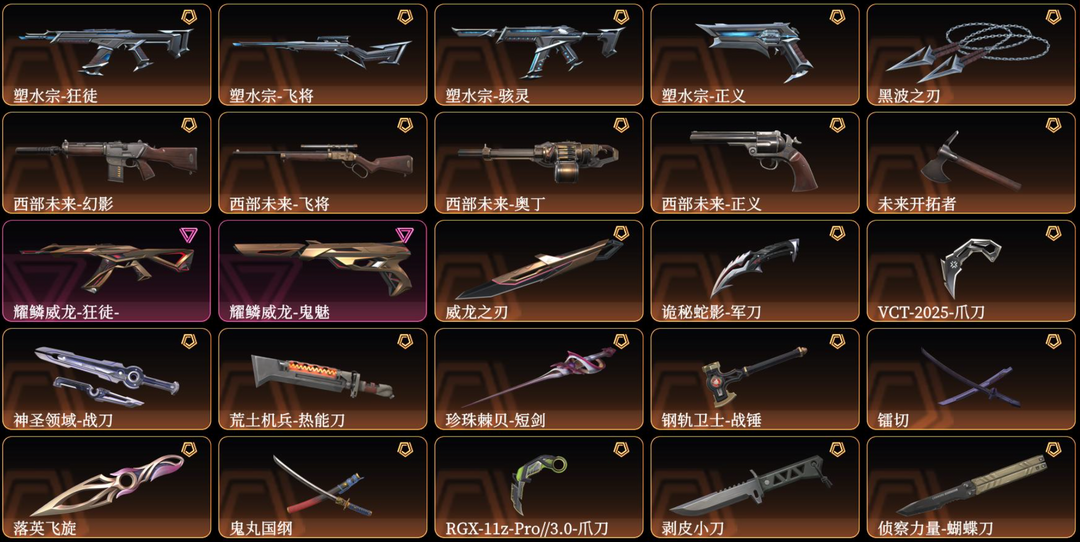Open the 神圣领域-战刀 blade skin
Viewport: 1080px width, 542px height.
click(x=107, y=379)
